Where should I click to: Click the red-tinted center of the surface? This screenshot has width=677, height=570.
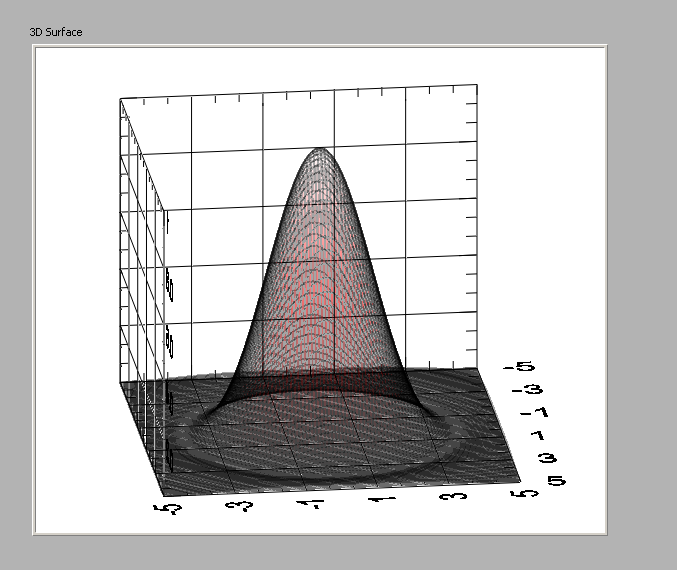[x=318, y=300]
